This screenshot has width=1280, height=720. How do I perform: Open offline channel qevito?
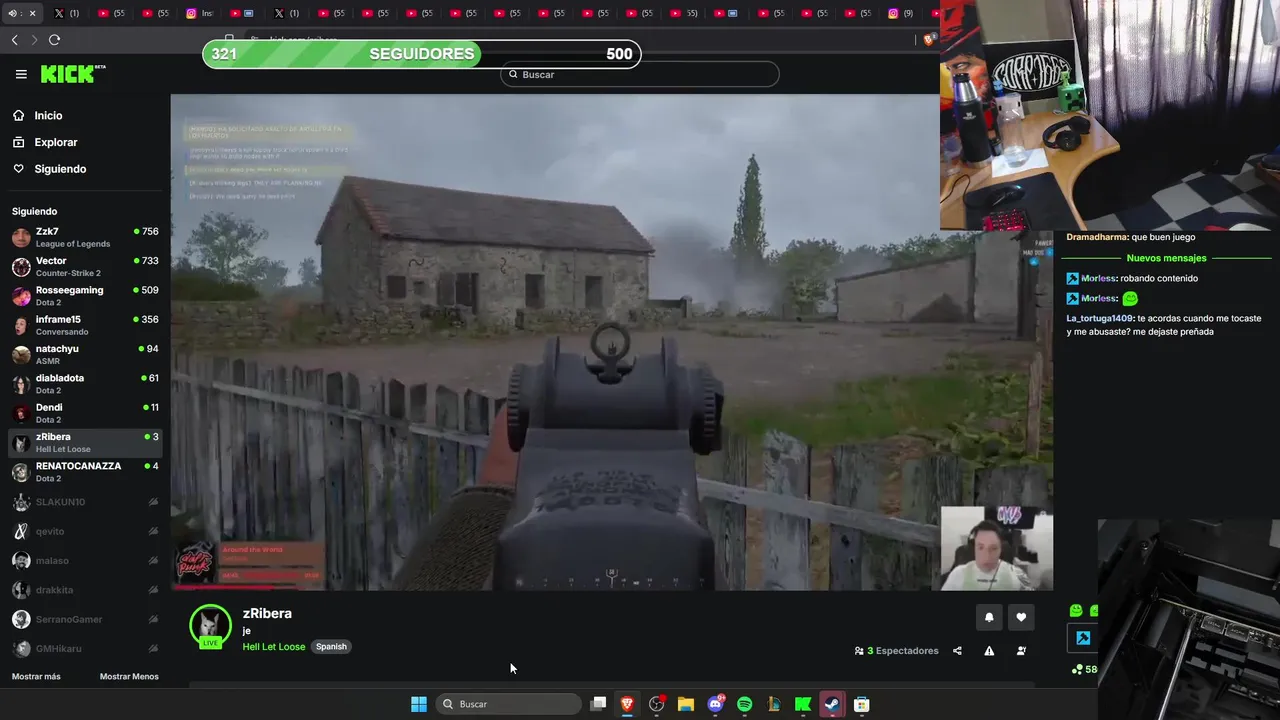[85, 531]
